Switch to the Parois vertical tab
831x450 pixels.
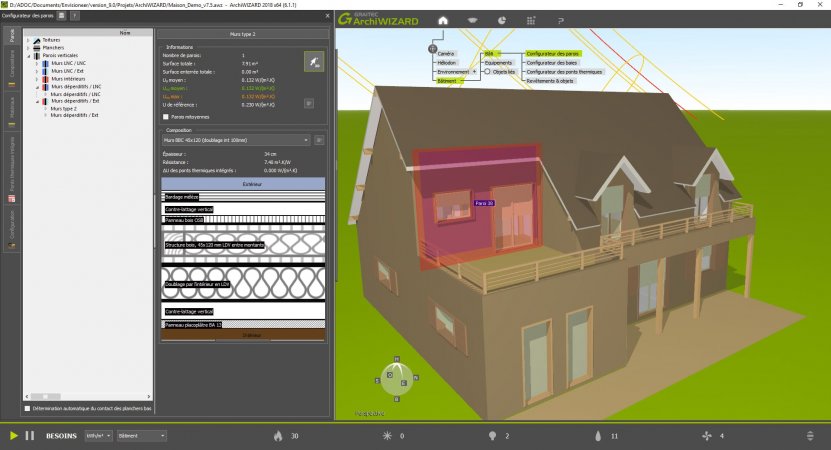pyautogui.click(x=12, y=36)
